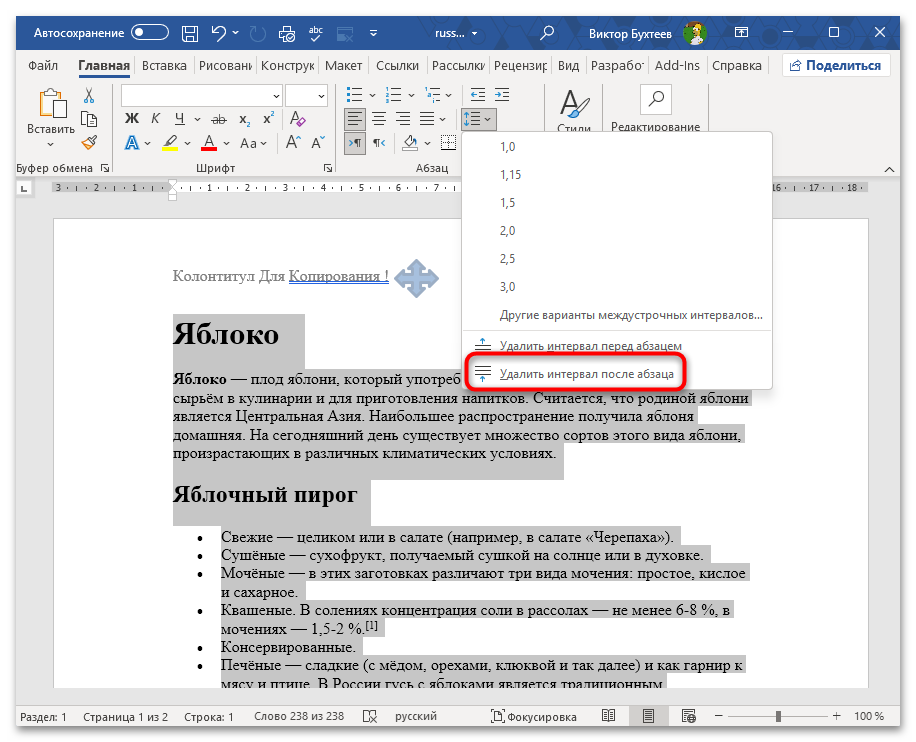This screenshot has width=916, height=742.
Task: Click the 100 % zoom level
Action: [x=869, y=716]
